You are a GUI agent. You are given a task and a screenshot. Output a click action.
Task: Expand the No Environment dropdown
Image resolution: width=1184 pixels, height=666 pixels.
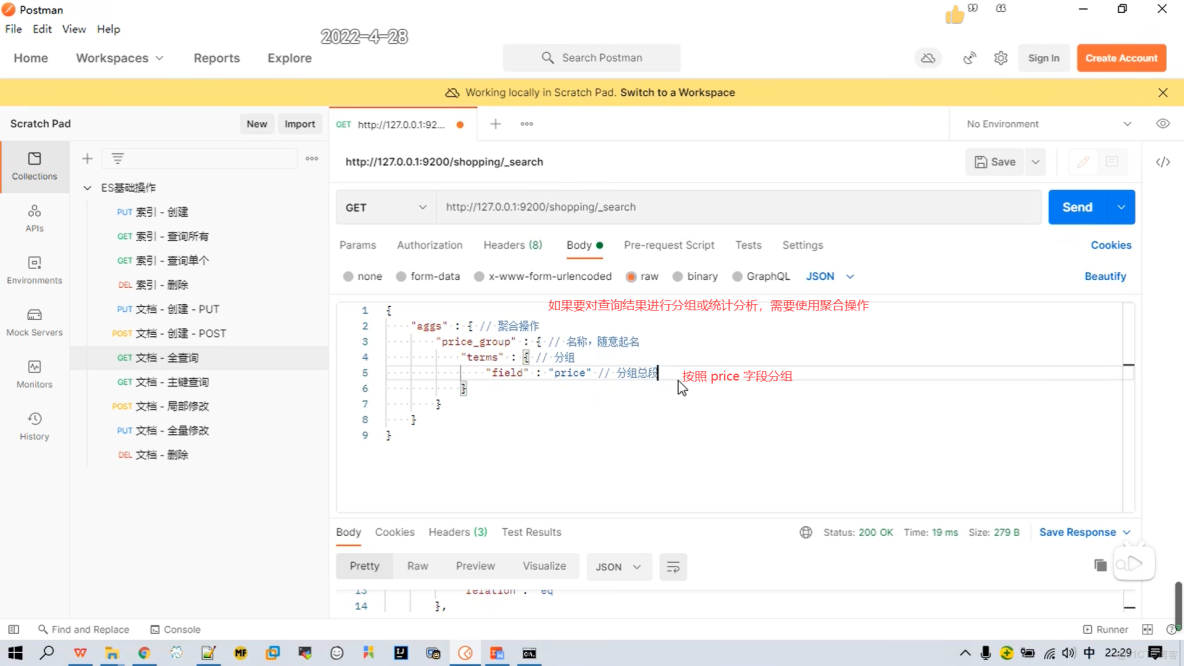pyautogui.click(x=1046, y=122)
